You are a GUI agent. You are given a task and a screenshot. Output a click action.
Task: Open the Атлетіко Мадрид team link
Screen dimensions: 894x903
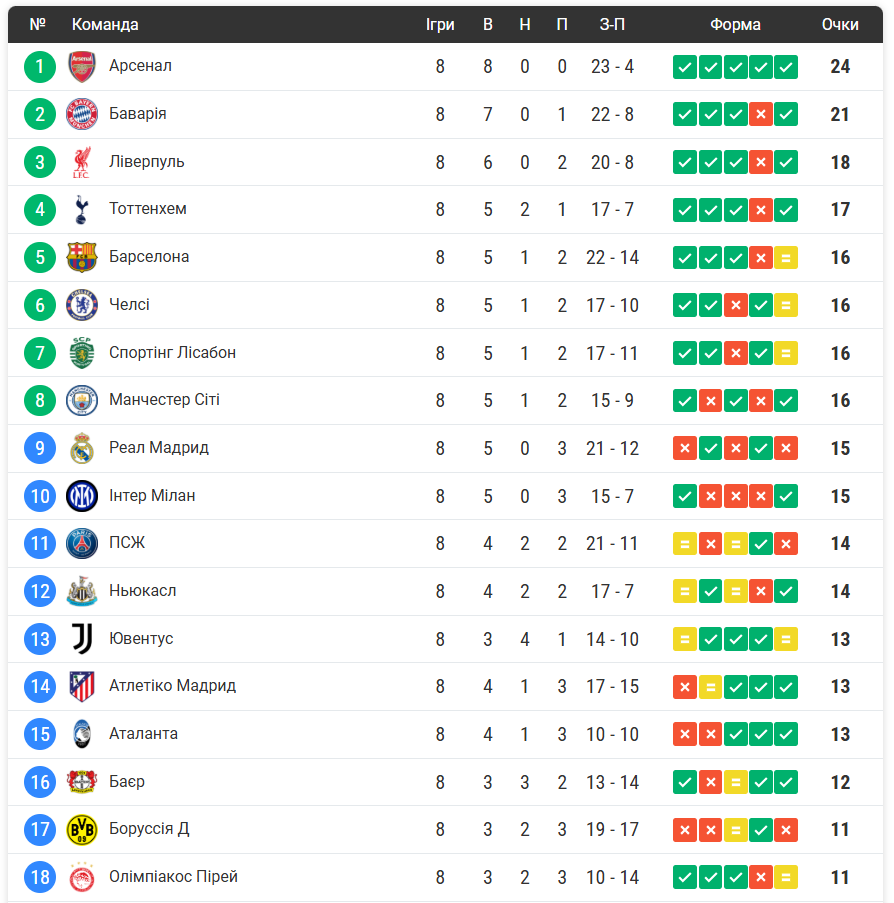click(x=172, y=686)
